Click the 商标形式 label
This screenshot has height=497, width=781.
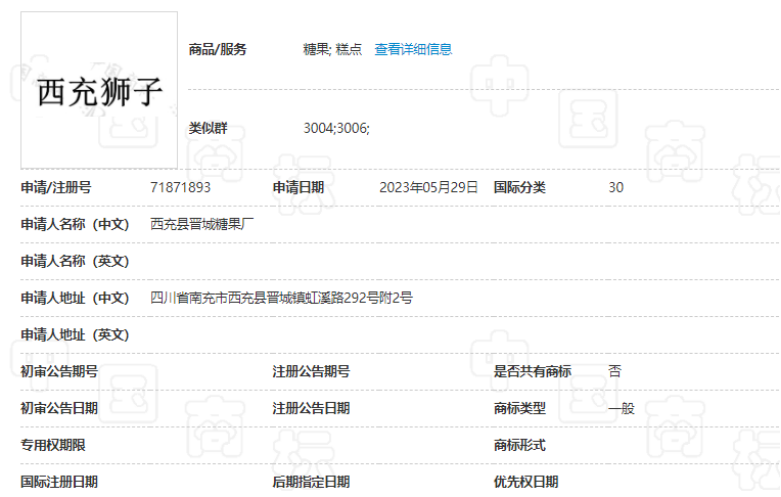(520, 445)
